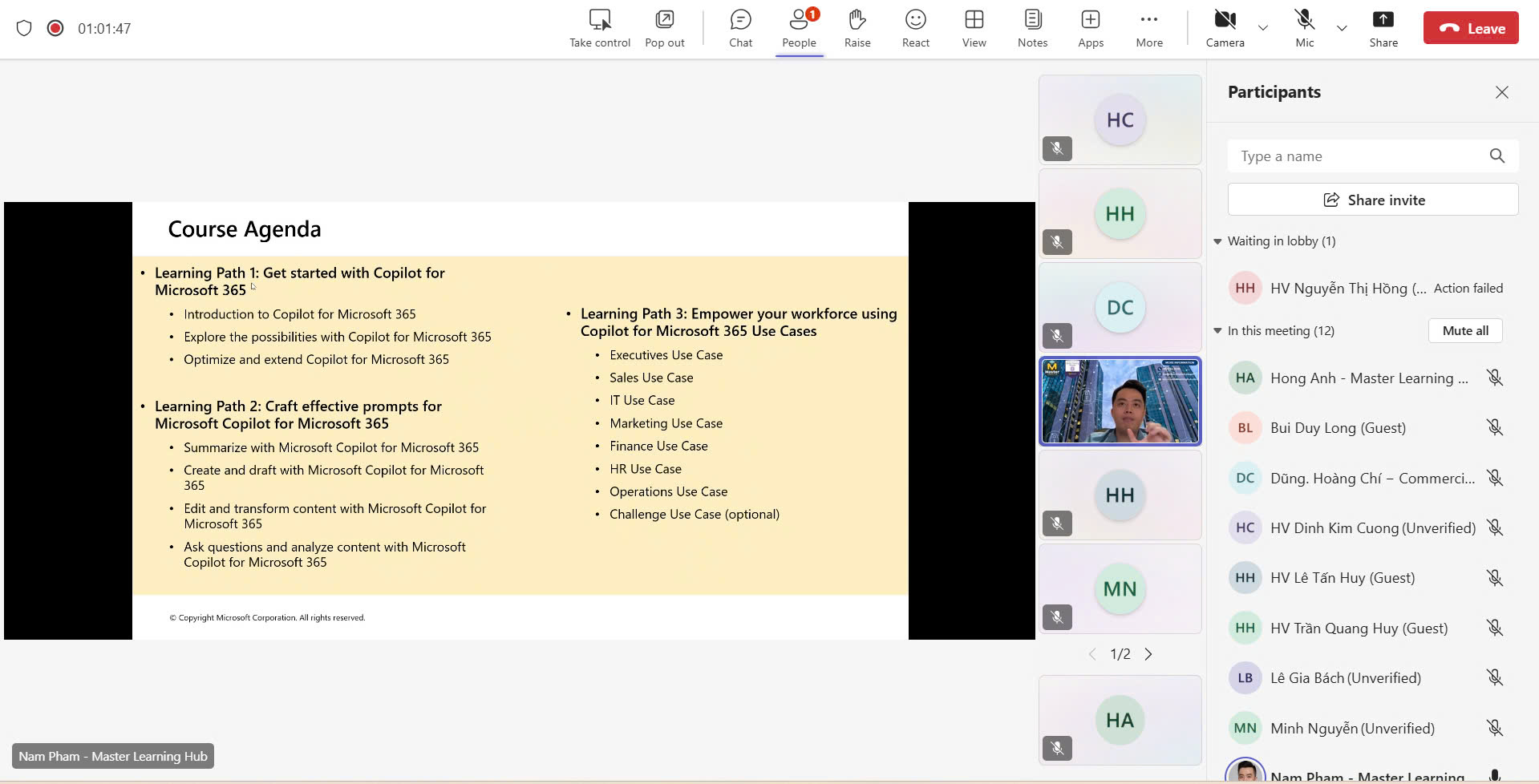Click the LB avatar icon in participant list

coord(1245,677)
